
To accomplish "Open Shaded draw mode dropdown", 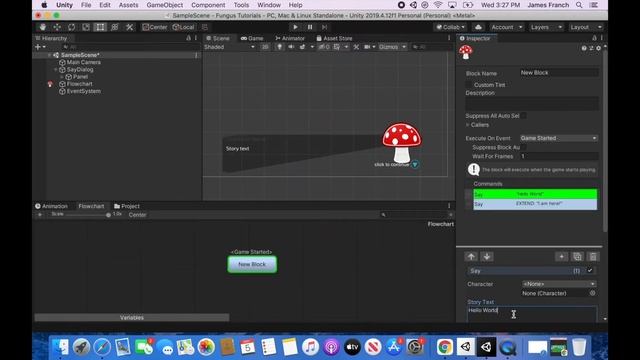I will pos(229,47).
